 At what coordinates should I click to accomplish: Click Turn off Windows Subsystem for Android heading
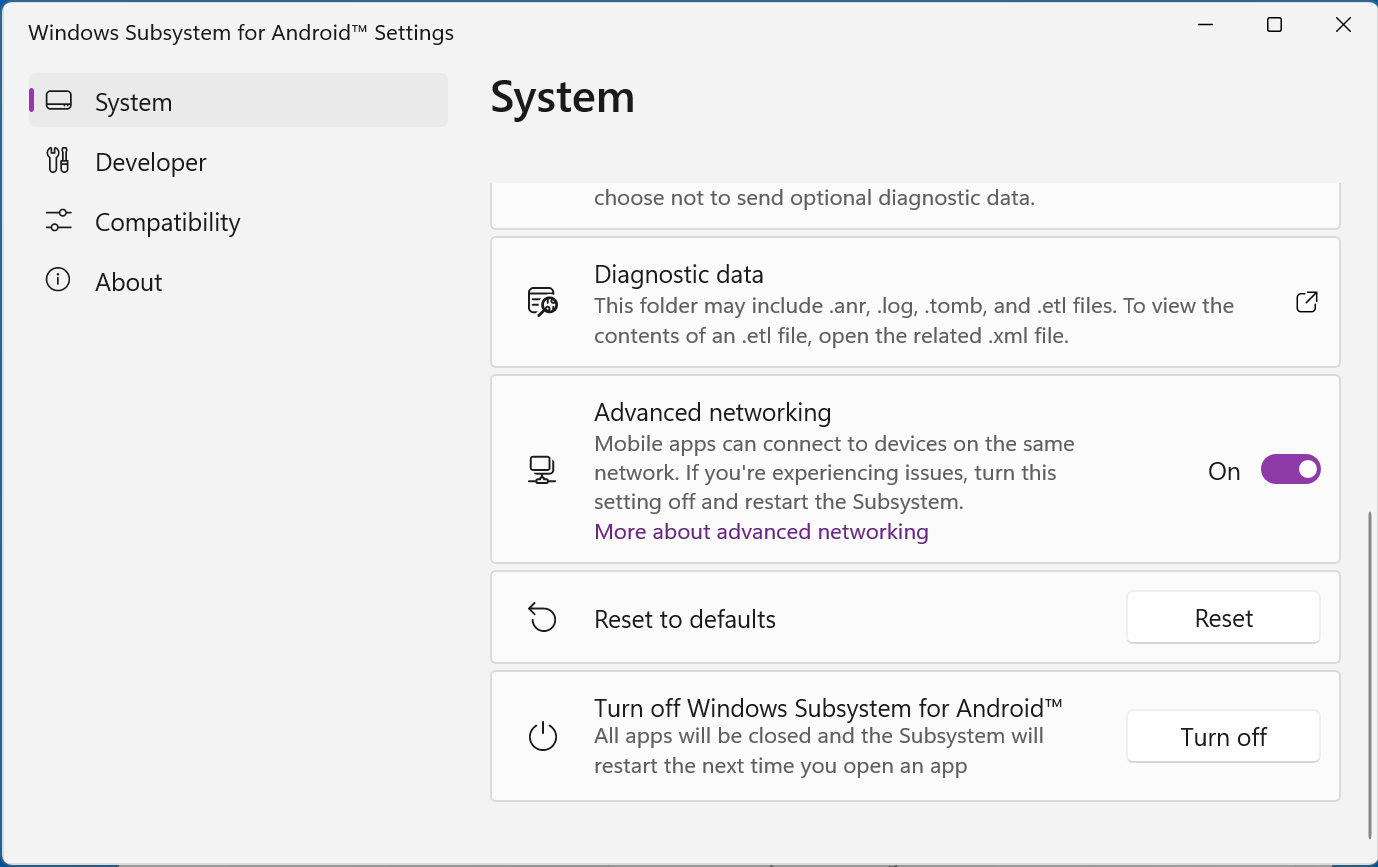click(828, 708)
